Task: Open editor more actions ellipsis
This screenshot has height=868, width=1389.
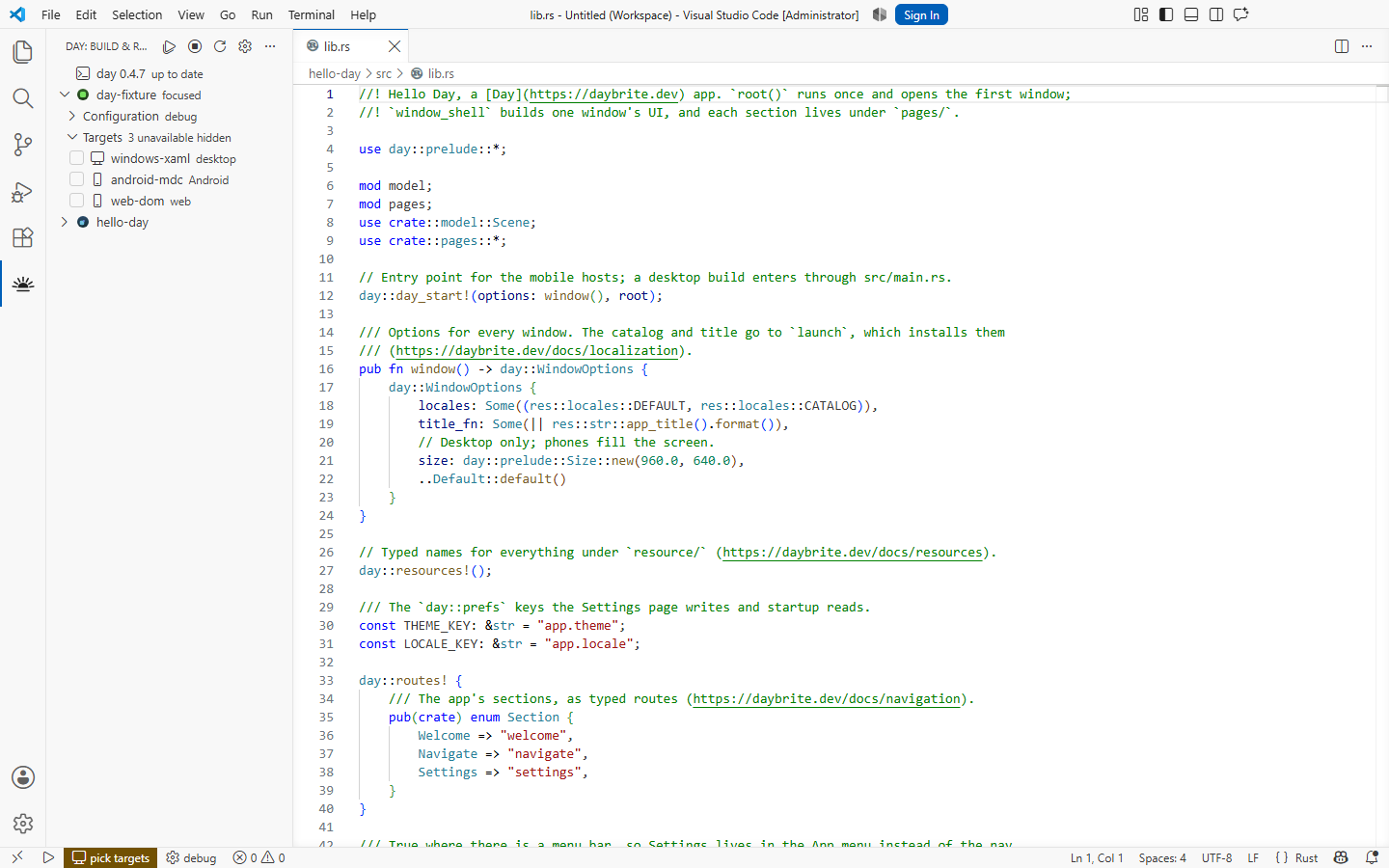Action: click(x=1367, y=46)
